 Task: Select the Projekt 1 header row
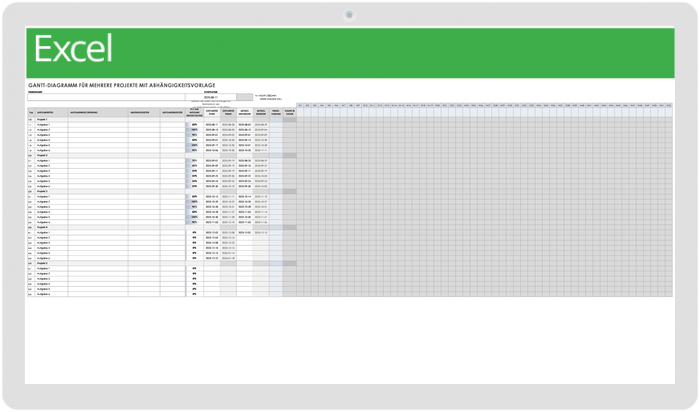[x=162, y=120]
